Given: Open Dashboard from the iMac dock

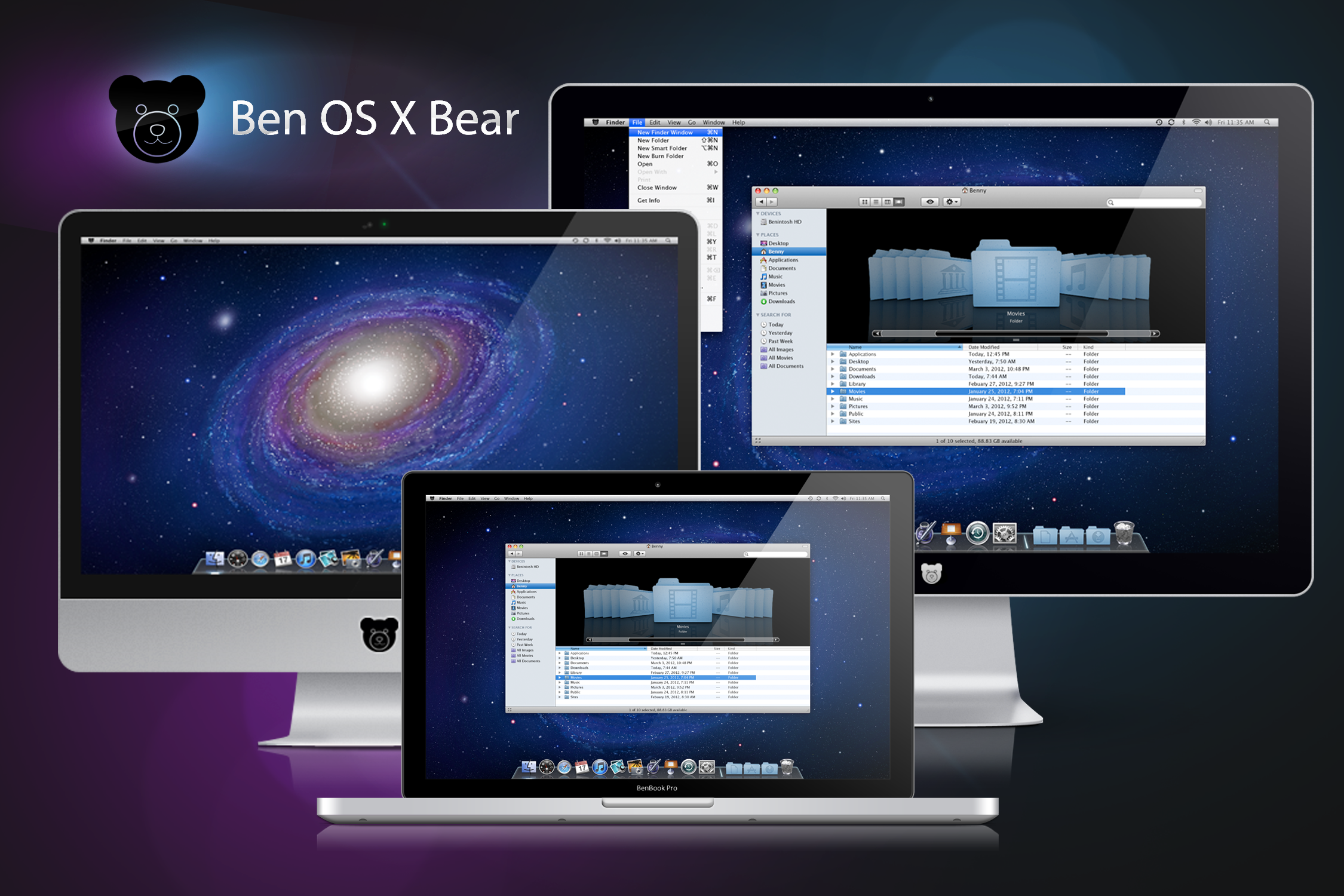Looking at the screenshot, I should pyautogui.click(x=238, y=559).
